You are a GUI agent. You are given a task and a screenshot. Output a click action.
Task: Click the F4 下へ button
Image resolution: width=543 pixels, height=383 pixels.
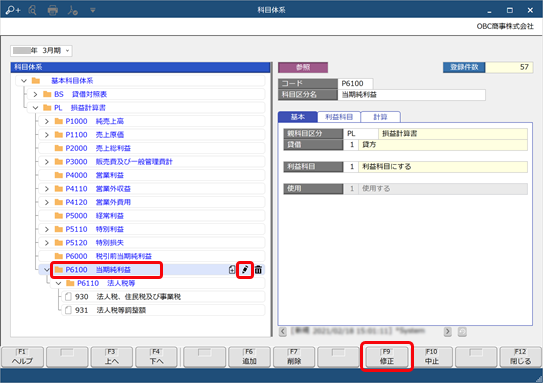click(x=156, y=357)
